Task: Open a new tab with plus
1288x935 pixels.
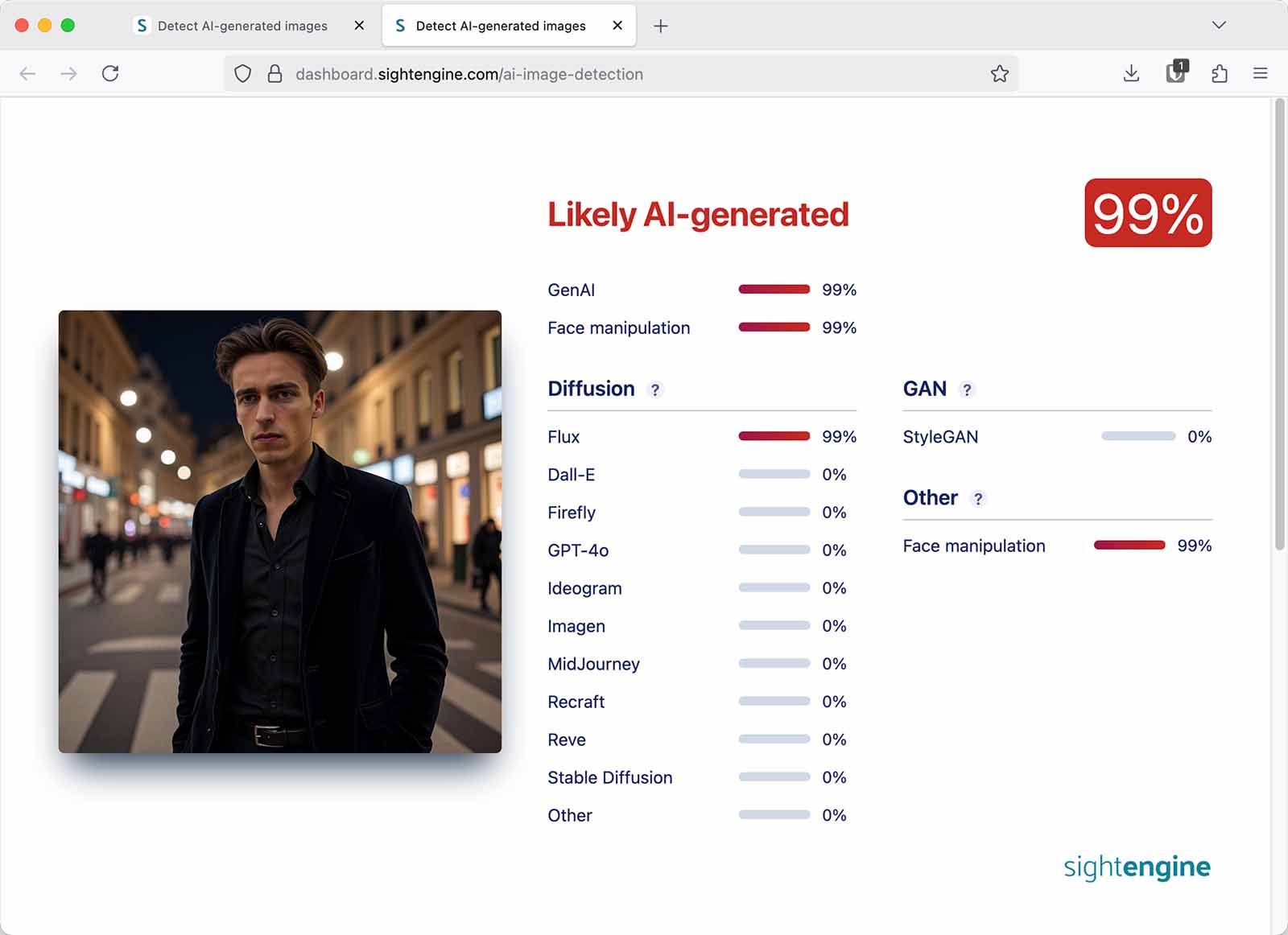Action: point(660,26)
